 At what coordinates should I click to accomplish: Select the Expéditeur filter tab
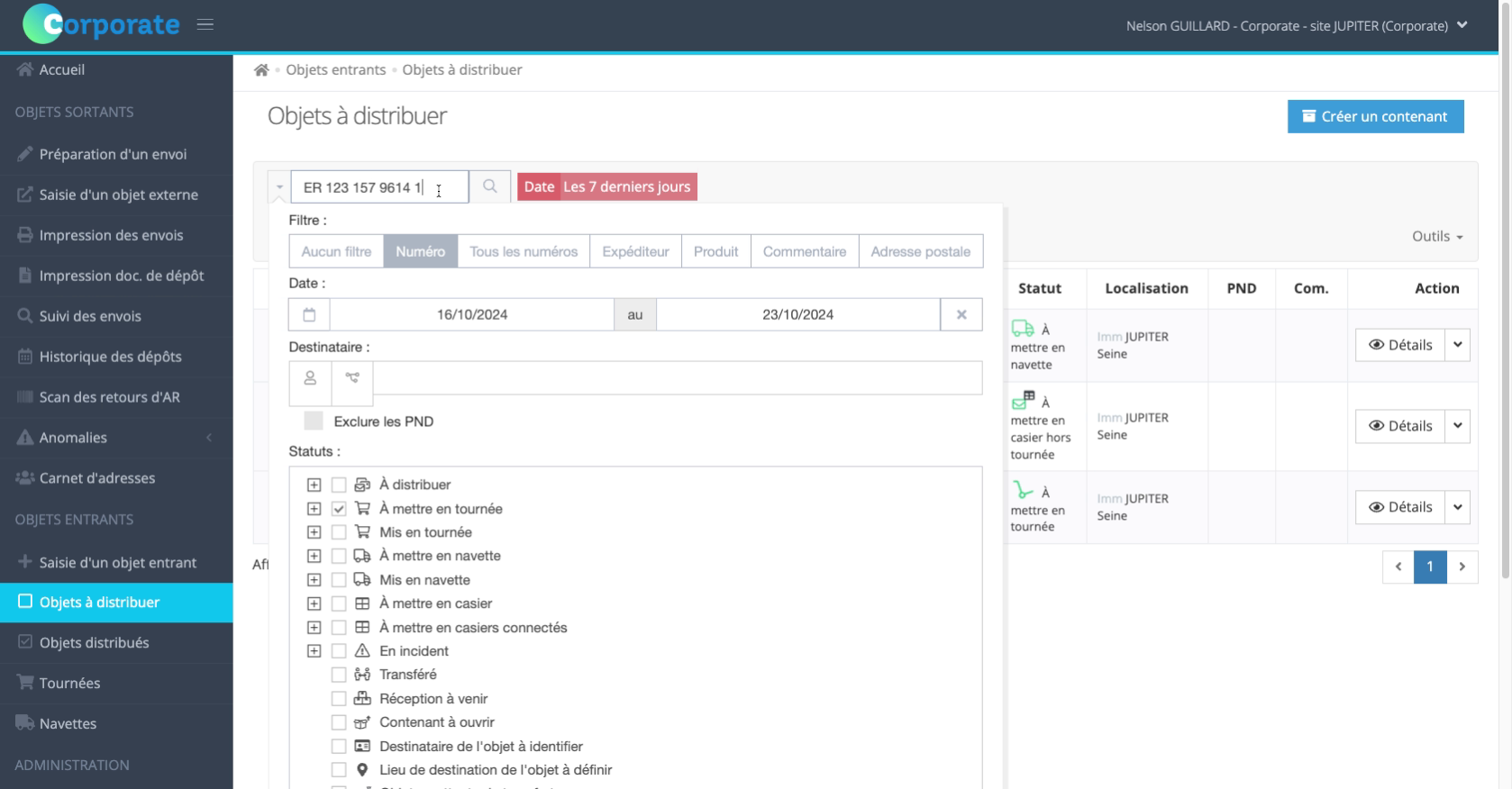(x=635, y=251)
